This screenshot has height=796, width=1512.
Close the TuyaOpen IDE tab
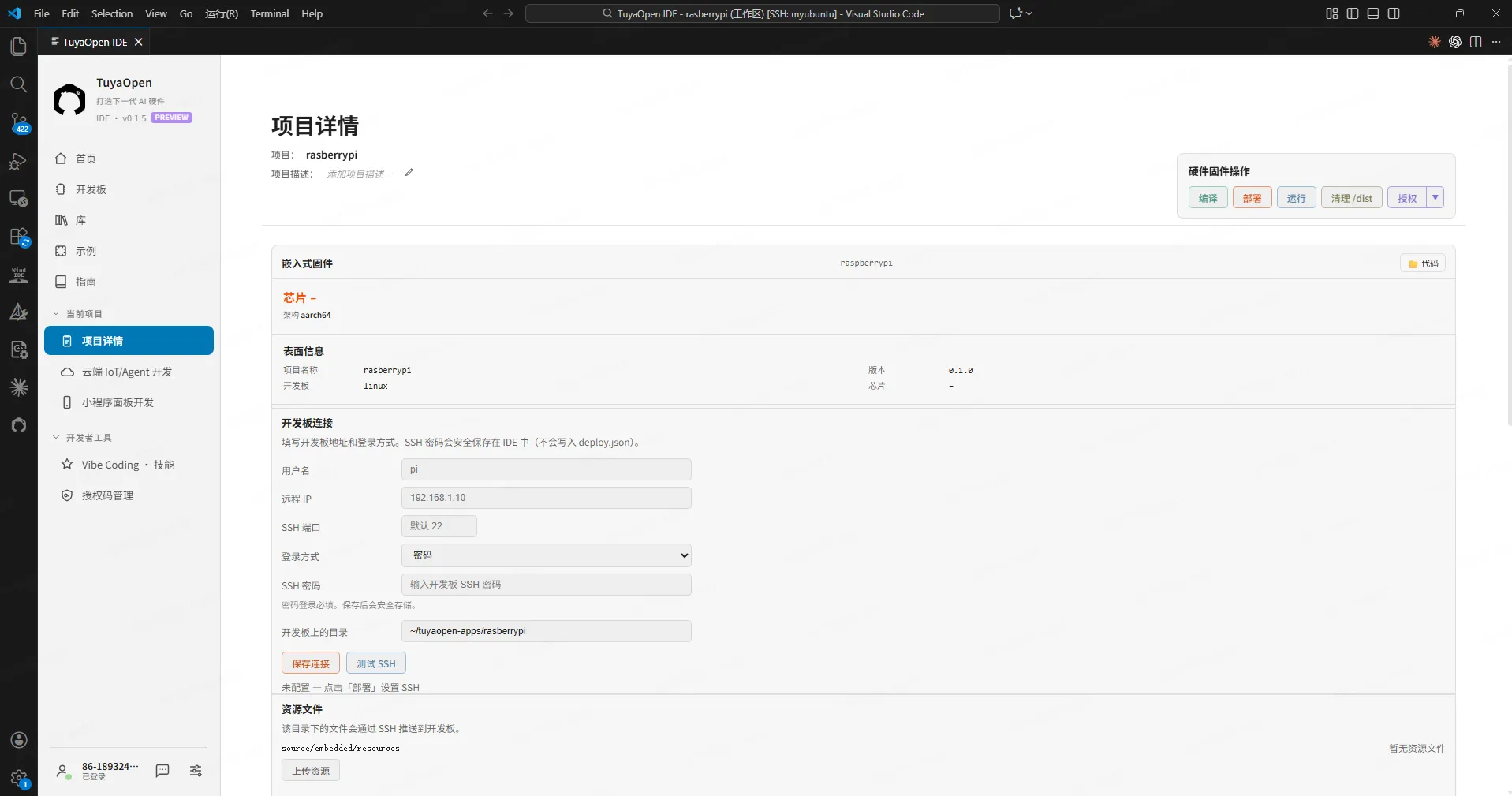[x=139, y=42]
